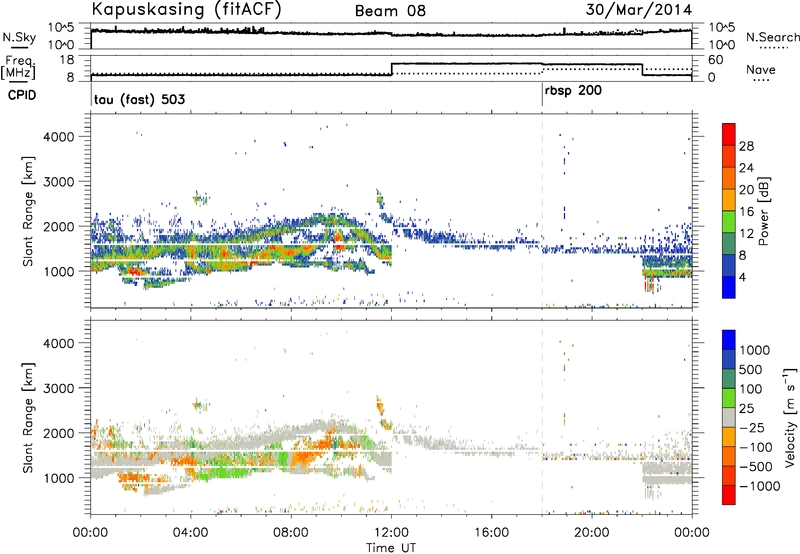Click the 'Power [dB]' color bar label
Screen dimensions: 800x554
click(x=763, y=211)
